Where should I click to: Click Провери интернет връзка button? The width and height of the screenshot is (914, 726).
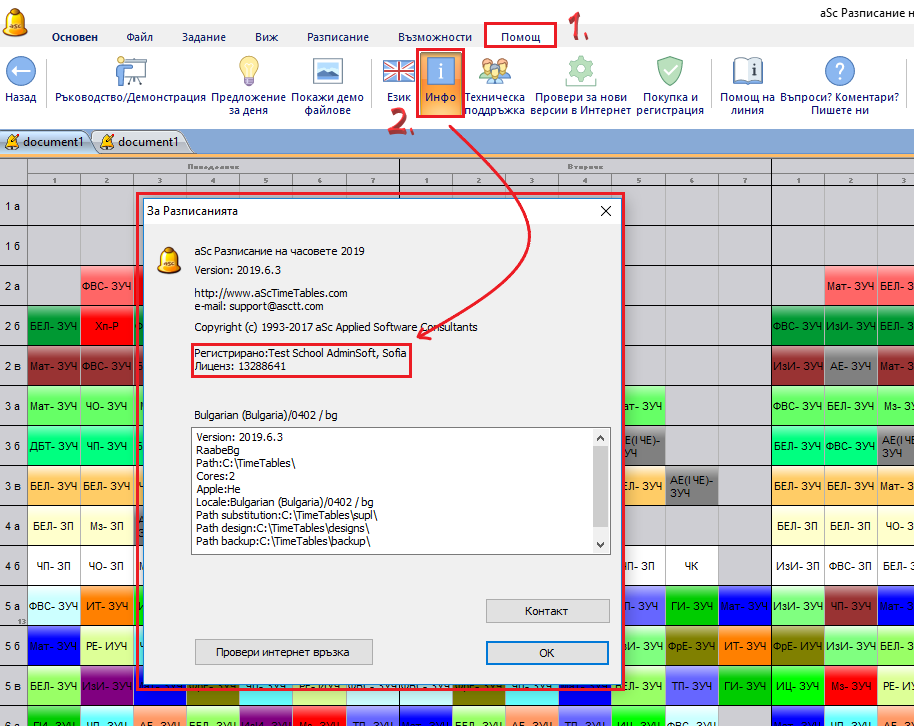(284, 652)
